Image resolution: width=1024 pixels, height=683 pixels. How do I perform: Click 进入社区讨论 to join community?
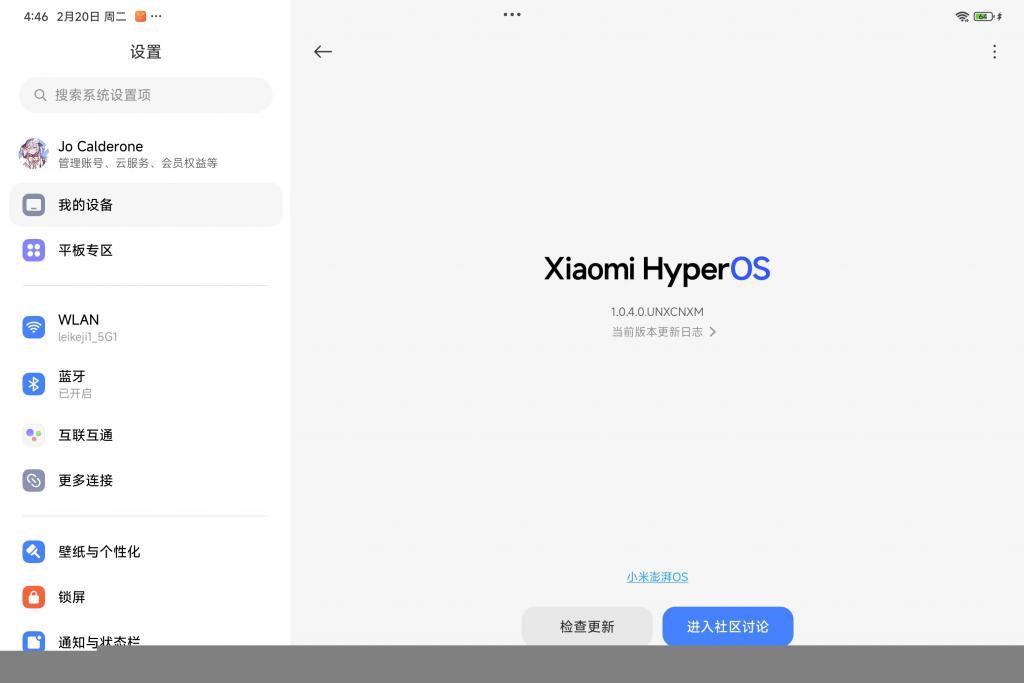[727, 626]
